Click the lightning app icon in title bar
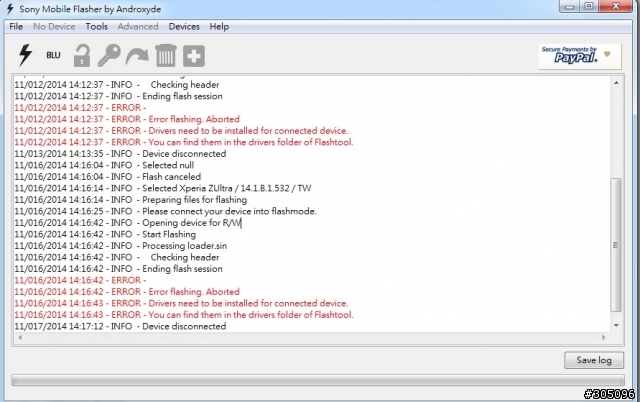640x402 pixels. point(10,9)
